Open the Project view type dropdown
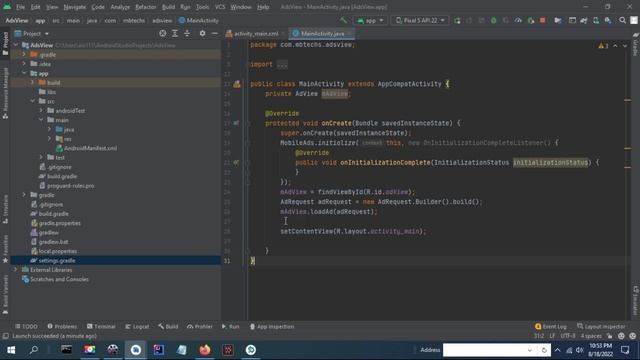This screenshot has width=640, height=360. 32,33
